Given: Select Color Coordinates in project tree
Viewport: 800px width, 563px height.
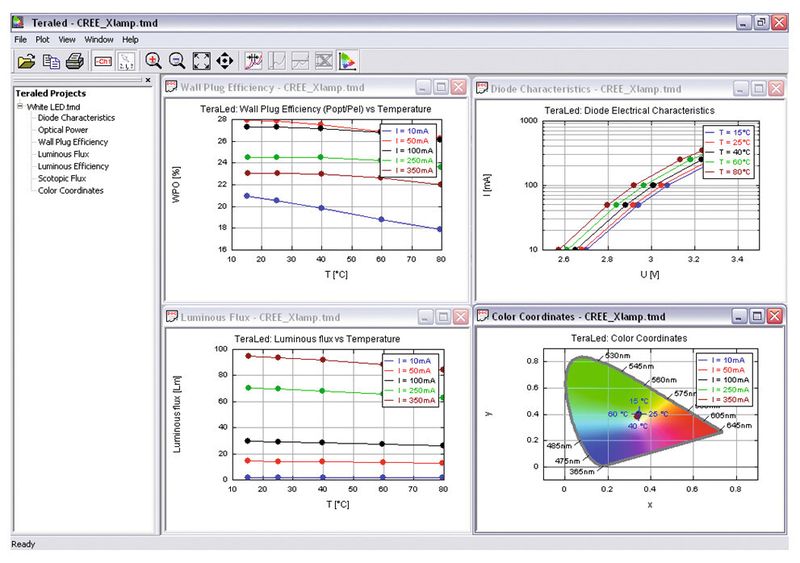Looking at the screenshot, I should pyautogui.click(x=70, y=190).
